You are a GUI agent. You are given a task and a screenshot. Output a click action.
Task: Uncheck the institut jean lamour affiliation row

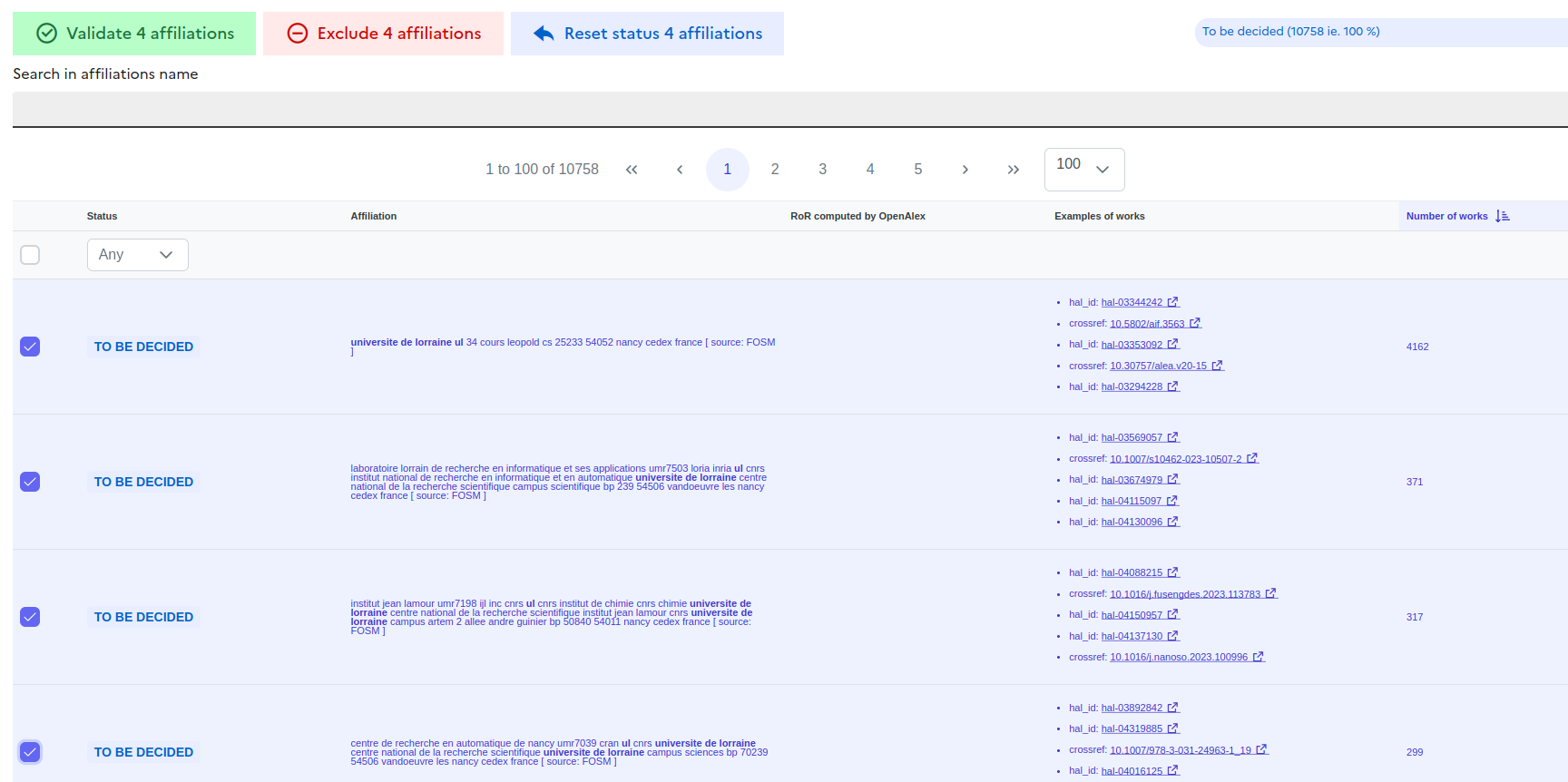[x=30, y=617]
